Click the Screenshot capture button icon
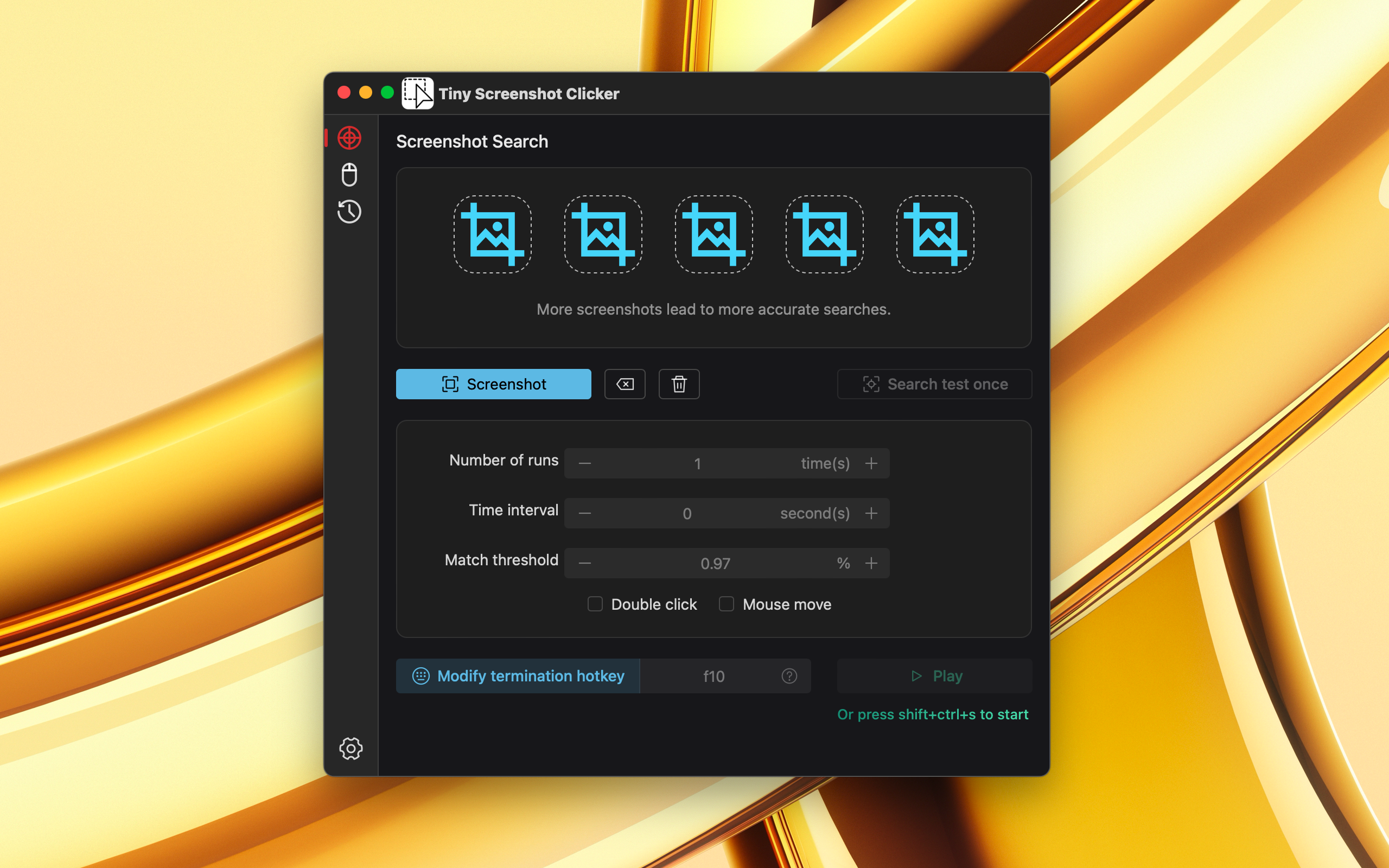The height and width of the screenshot is (868, 1389). coord(448,384)
